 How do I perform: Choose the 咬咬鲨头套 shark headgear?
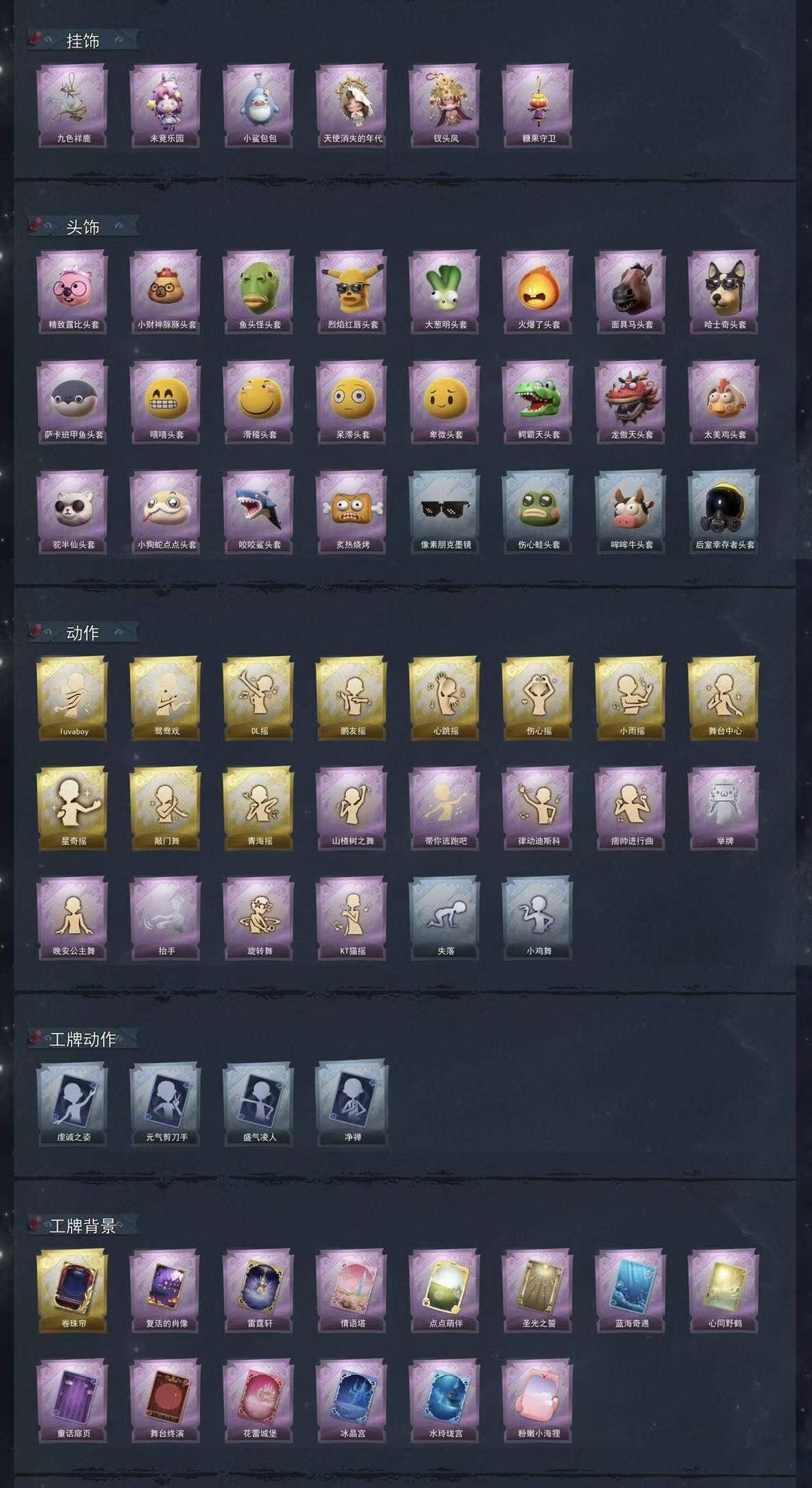[x=259, y=512]
